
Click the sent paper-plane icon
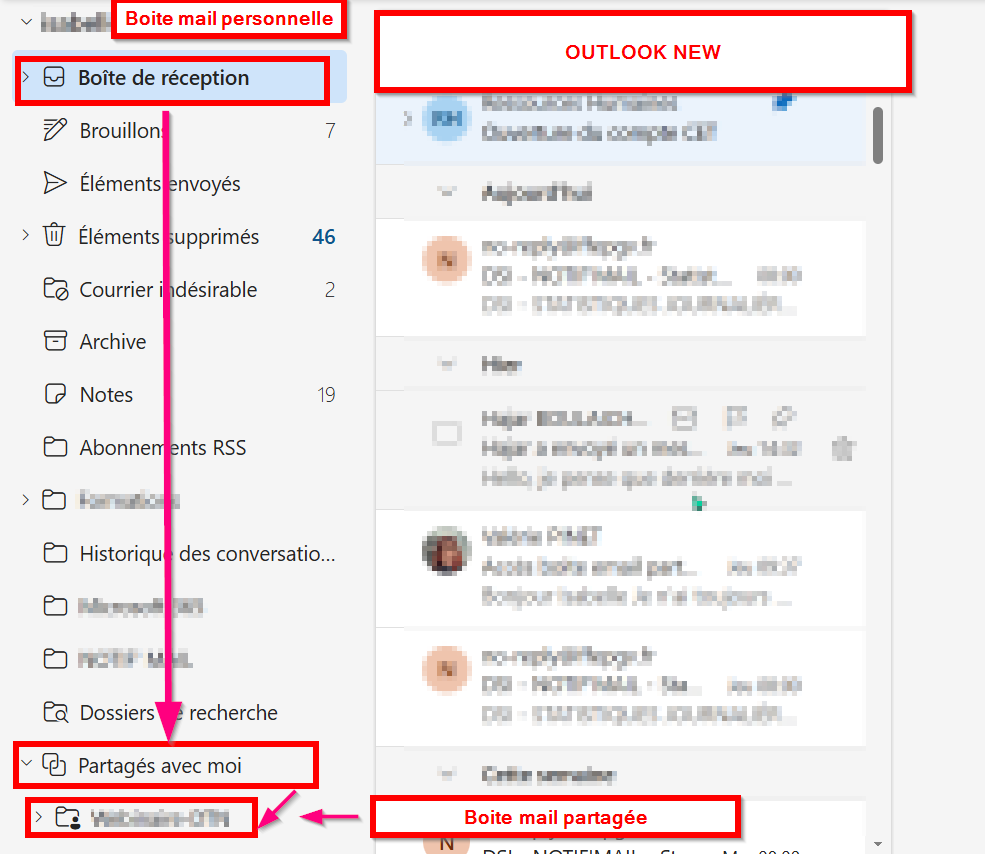55,183
